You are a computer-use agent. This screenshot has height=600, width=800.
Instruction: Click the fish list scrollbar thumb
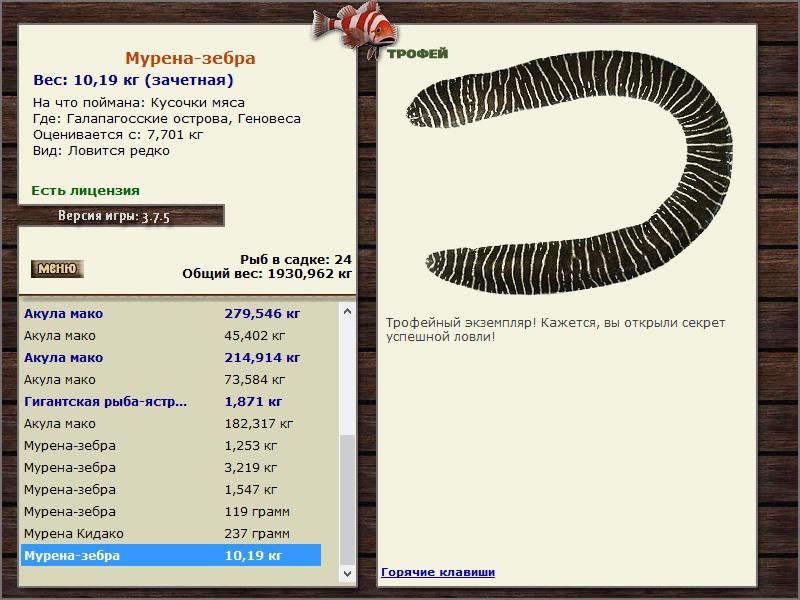347,500
